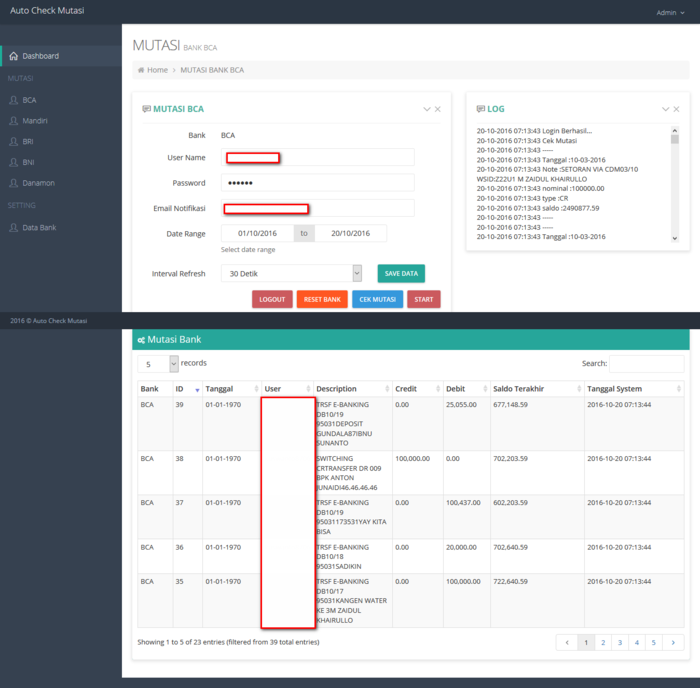Open the Mandiri sidebar entry

click(34, 121)
